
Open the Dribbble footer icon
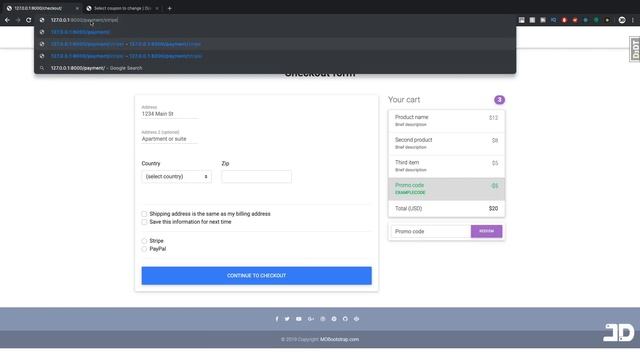pyautogui.click(x=323, y=319)
